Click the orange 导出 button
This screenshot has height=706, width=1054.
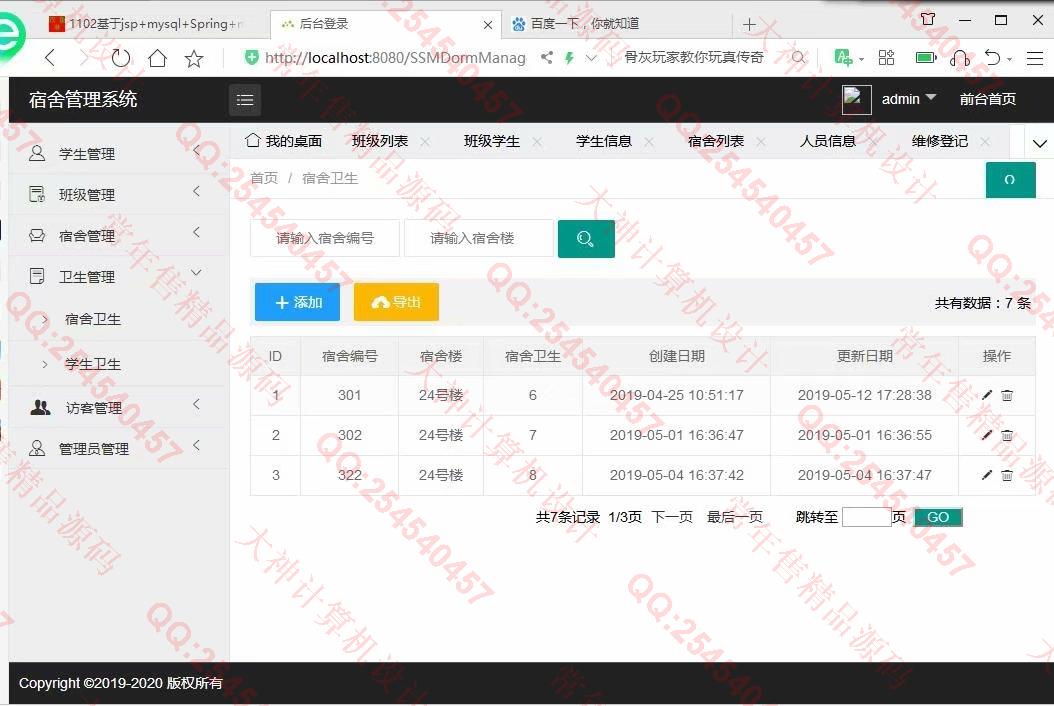click(x=396, y=303)
